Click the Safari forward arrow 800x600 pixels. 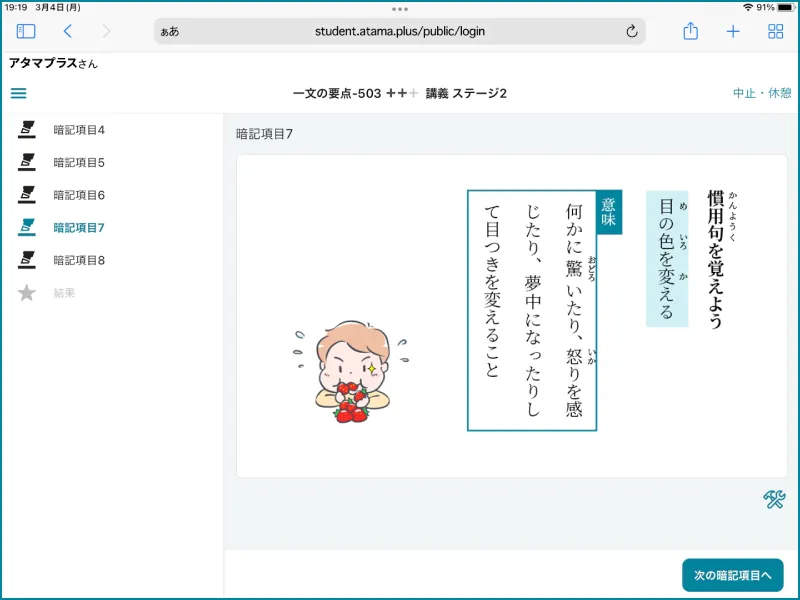point(106,31)
